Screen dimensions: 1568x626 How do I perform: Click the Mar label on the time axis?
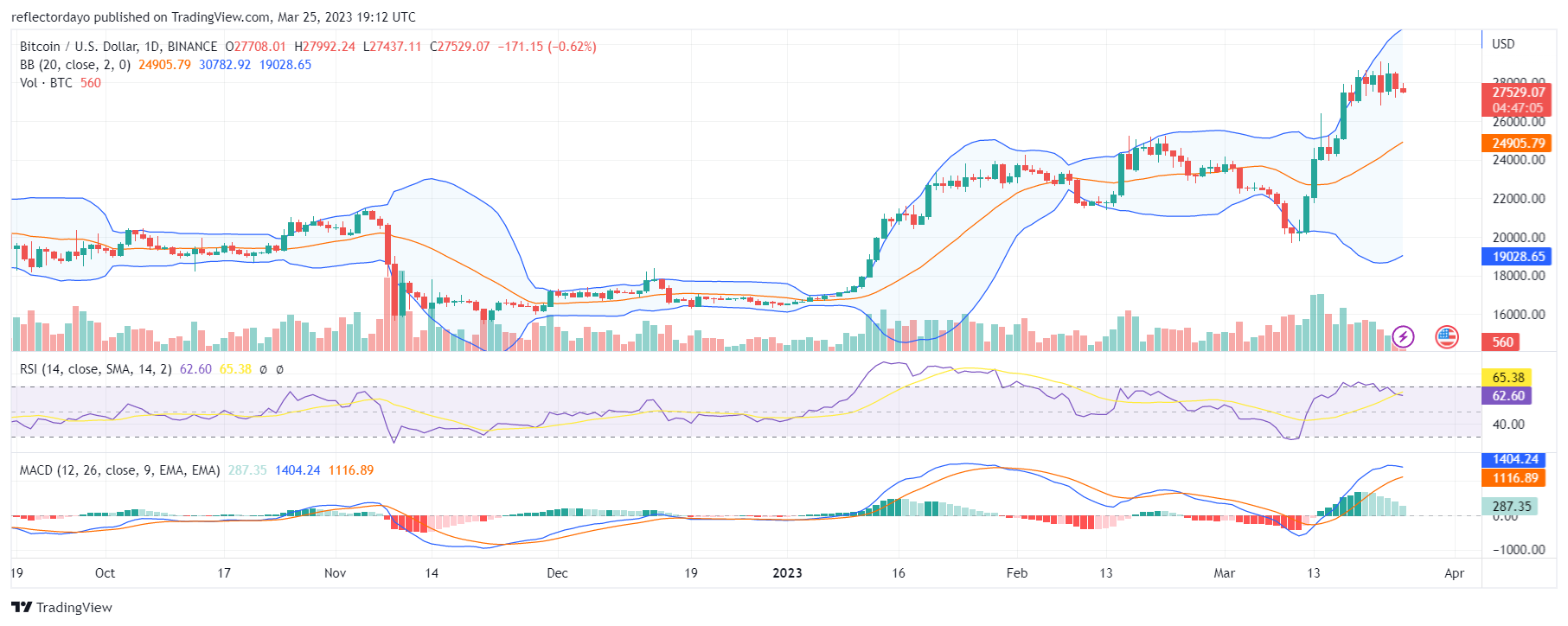coord(1225,573)
